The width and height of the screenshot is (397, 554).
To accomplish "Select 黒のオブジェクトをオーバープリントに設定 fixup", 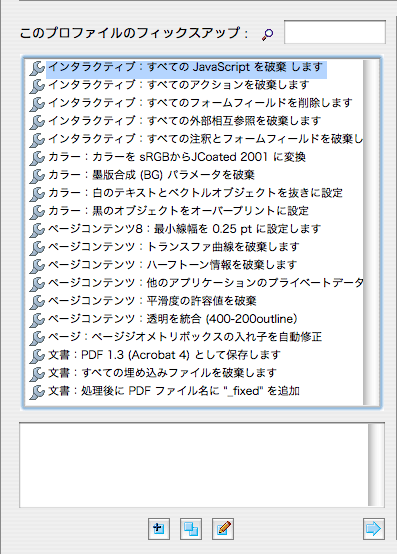I will click(178, 211).
